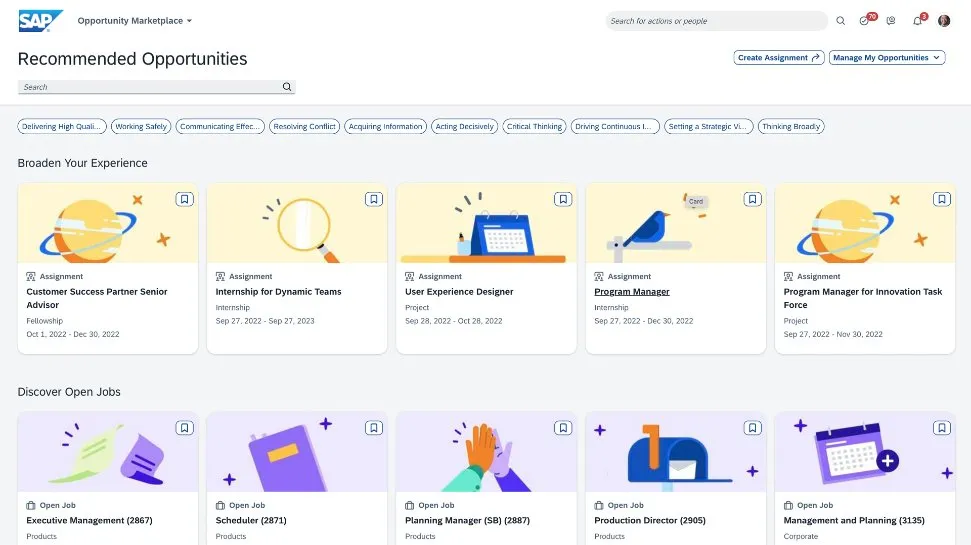Click the Create Assignment button
The width and height of the screenshot is (971, 545).
[x=779, y=58]
